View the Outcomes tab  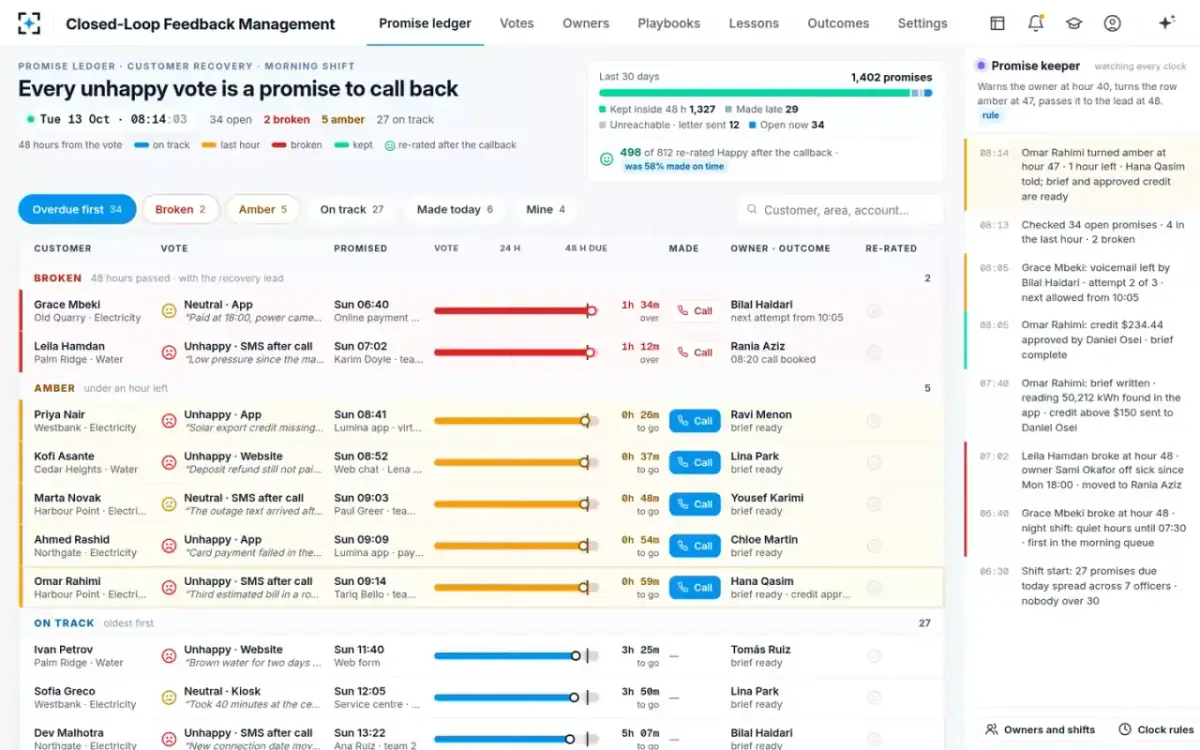pos(838,23)
